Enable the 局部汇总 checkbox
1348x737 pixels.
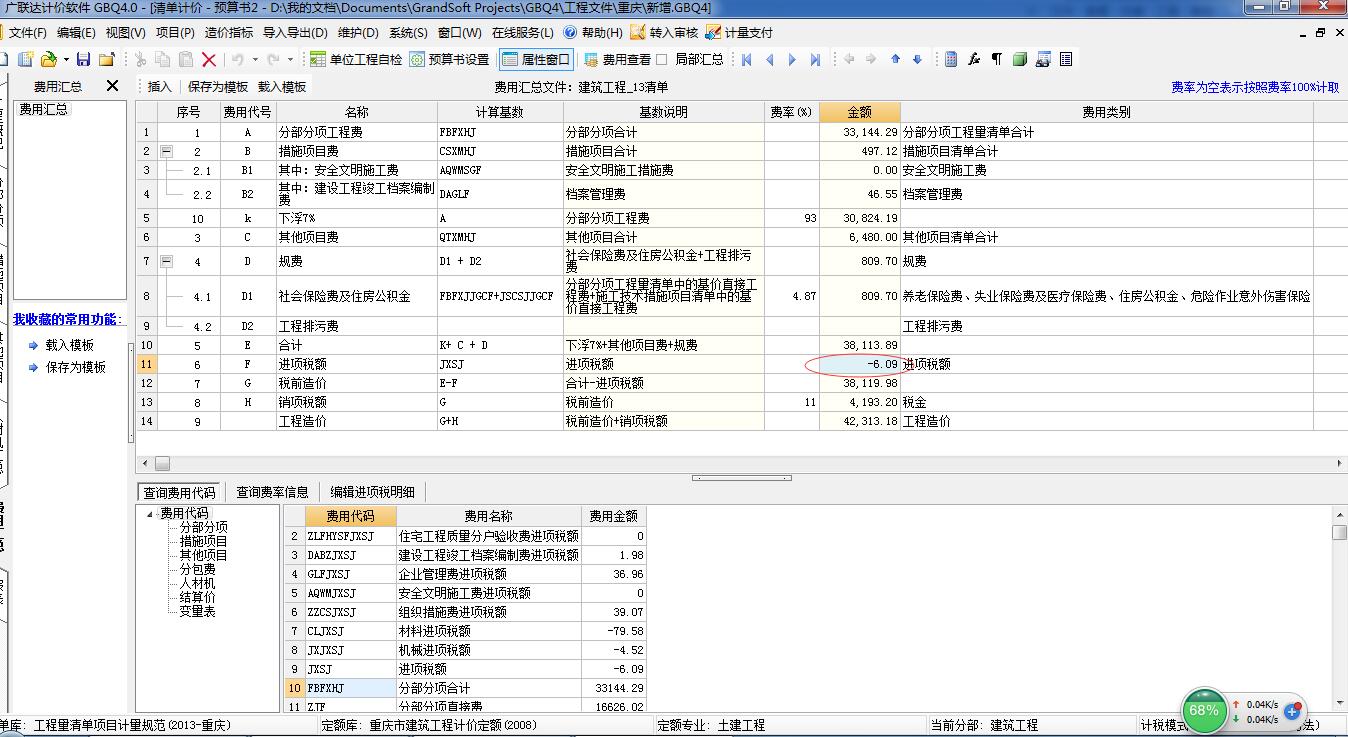pos(662,60)
